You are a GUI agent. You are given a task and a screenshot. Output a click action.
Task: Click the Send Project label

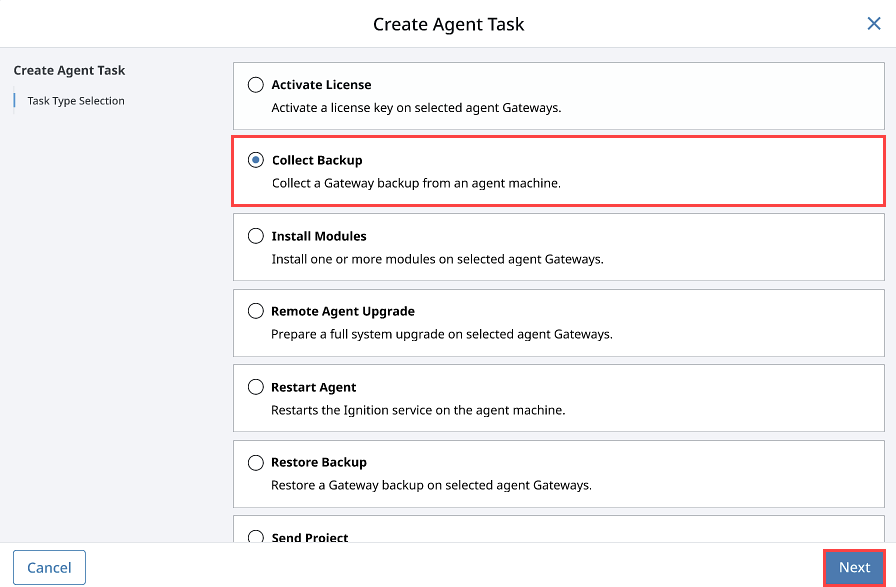coord(310,537)
